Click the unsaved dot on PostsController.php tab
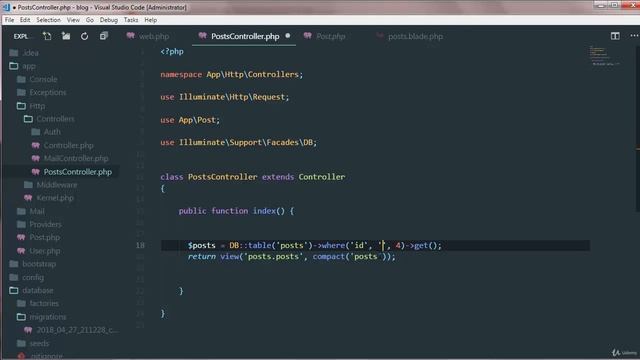 pos(288,36)
